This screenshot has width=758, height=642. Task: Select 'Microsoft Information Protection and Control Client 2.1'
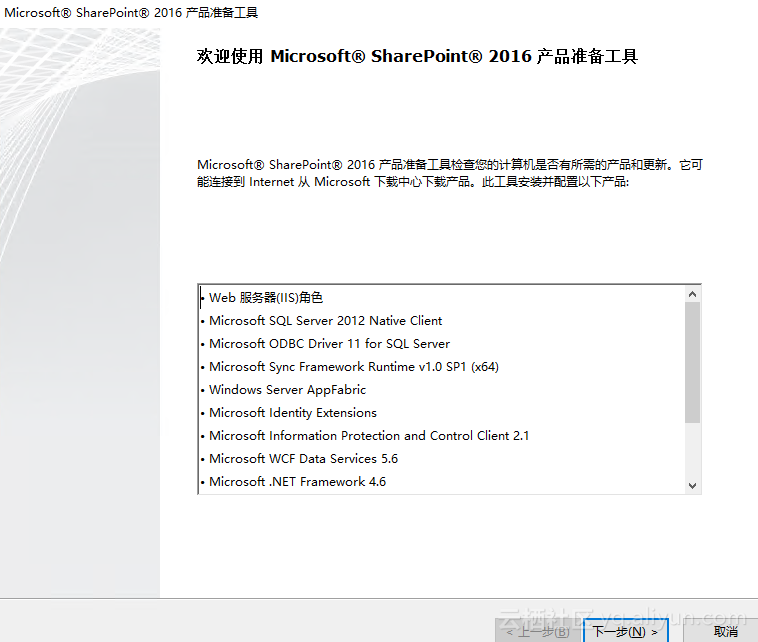369,436
